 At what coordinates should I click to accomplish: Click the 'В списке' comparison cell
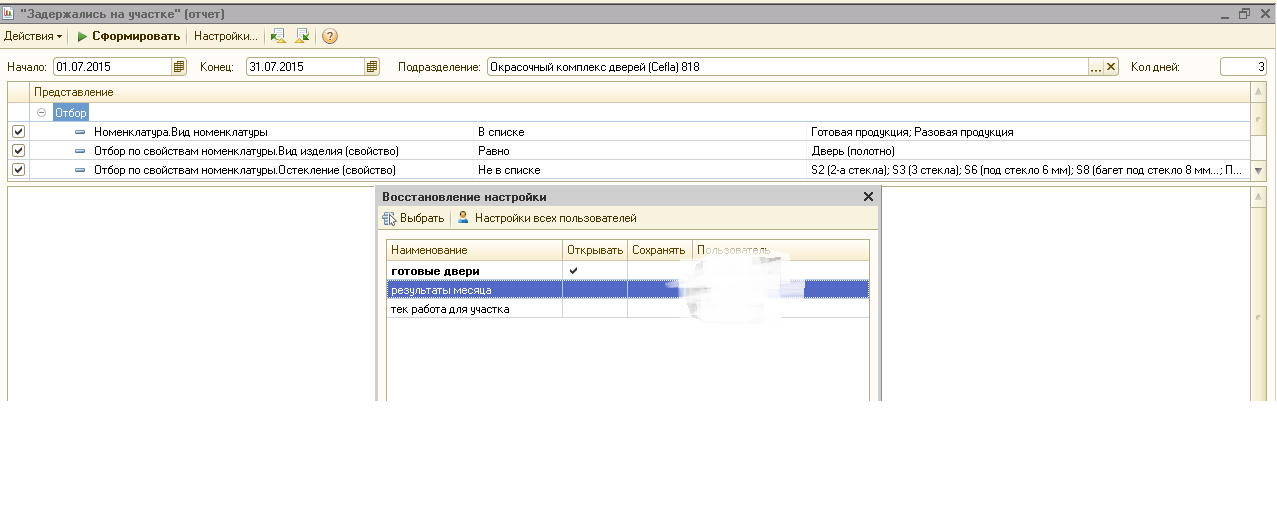point(640,132)
